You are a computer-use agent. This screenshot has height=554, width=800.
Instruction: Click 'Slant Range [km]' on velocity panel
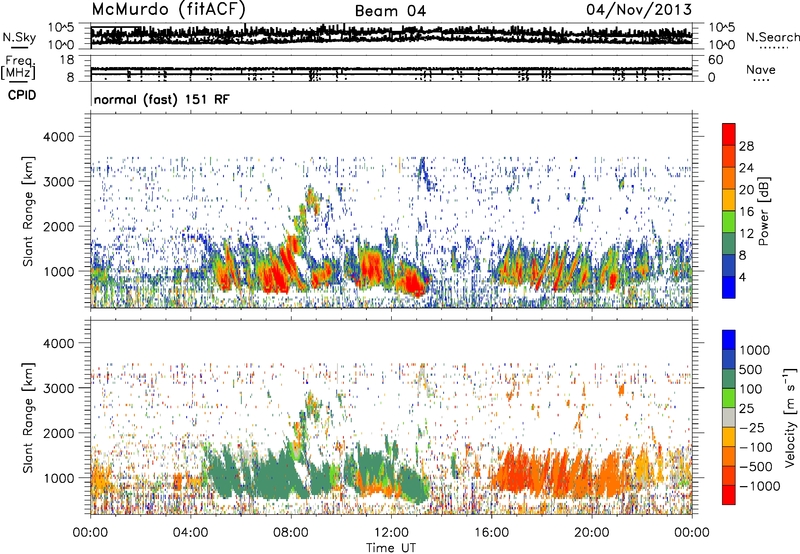[28, 417]
